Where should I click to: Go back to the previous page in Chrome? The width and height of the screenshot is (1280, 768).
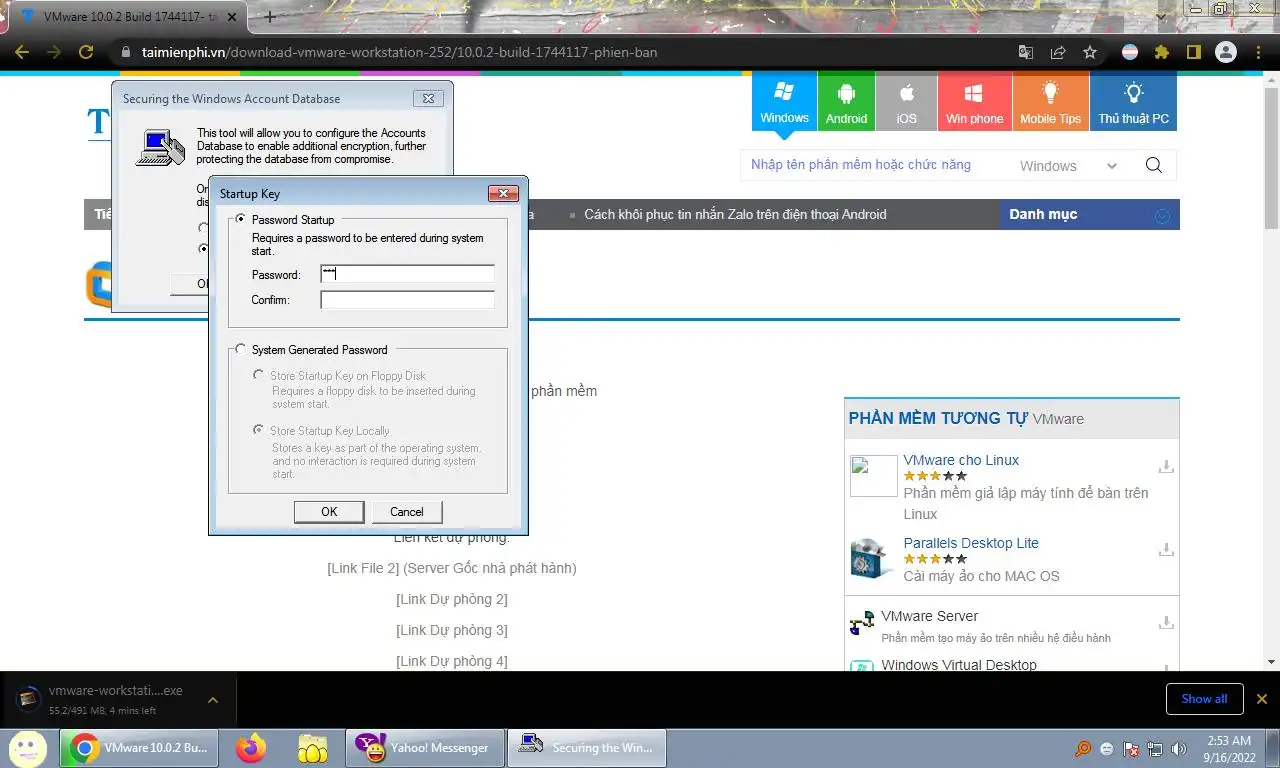(x=22, y=52)
